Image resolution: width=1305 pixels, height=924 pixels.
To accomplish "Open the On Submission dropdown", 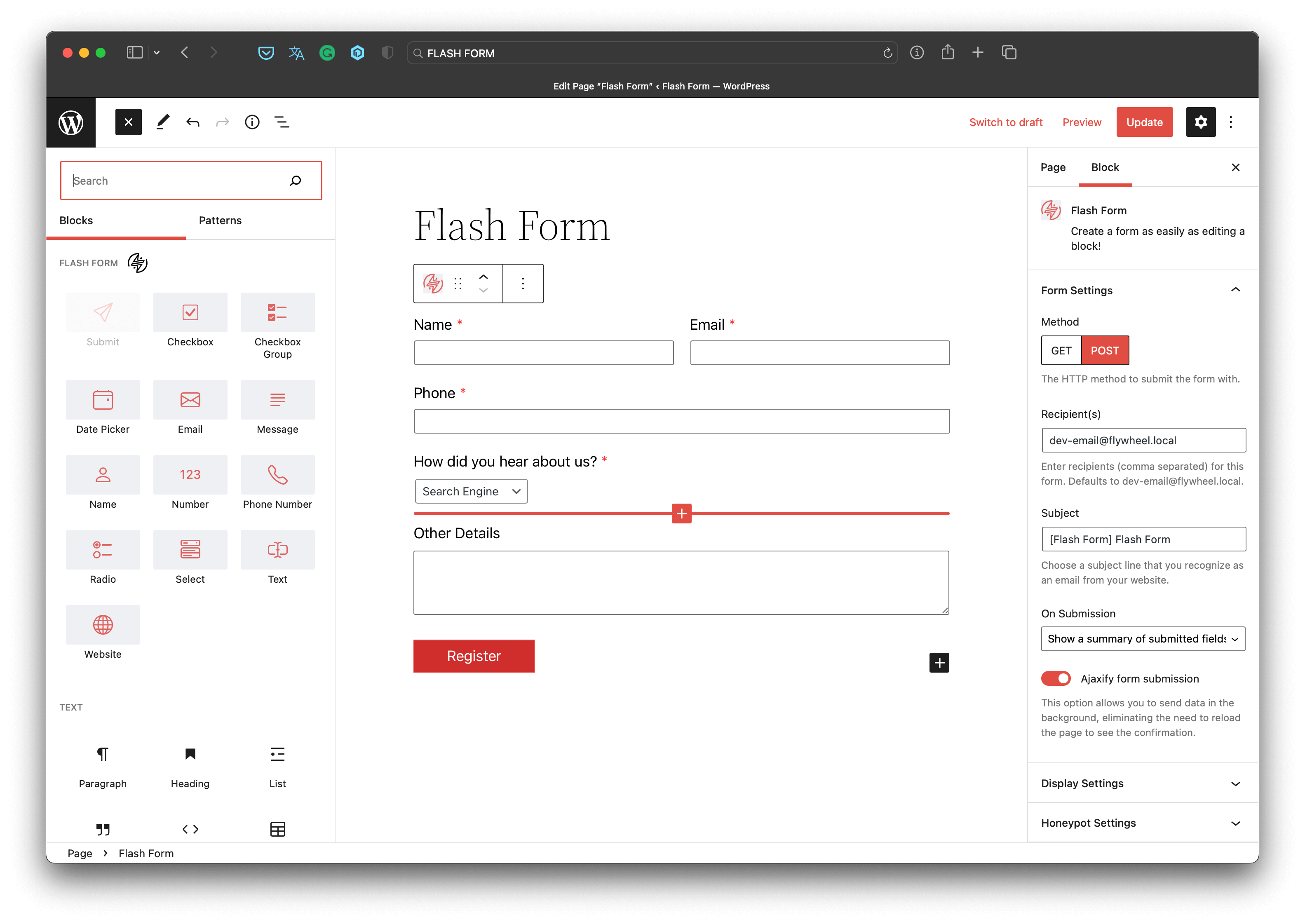I will click(1143, 639).
